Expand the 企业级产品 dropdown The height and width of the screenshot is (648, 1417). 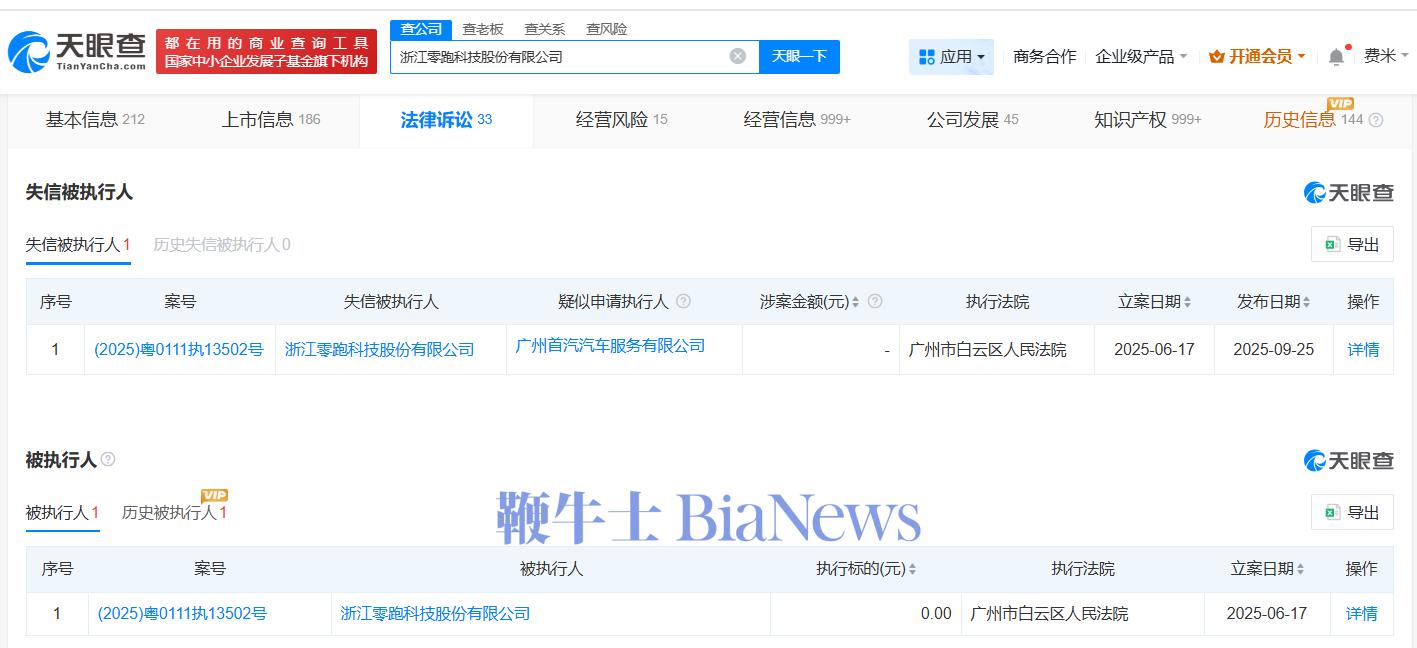[x=1141, y=57]
